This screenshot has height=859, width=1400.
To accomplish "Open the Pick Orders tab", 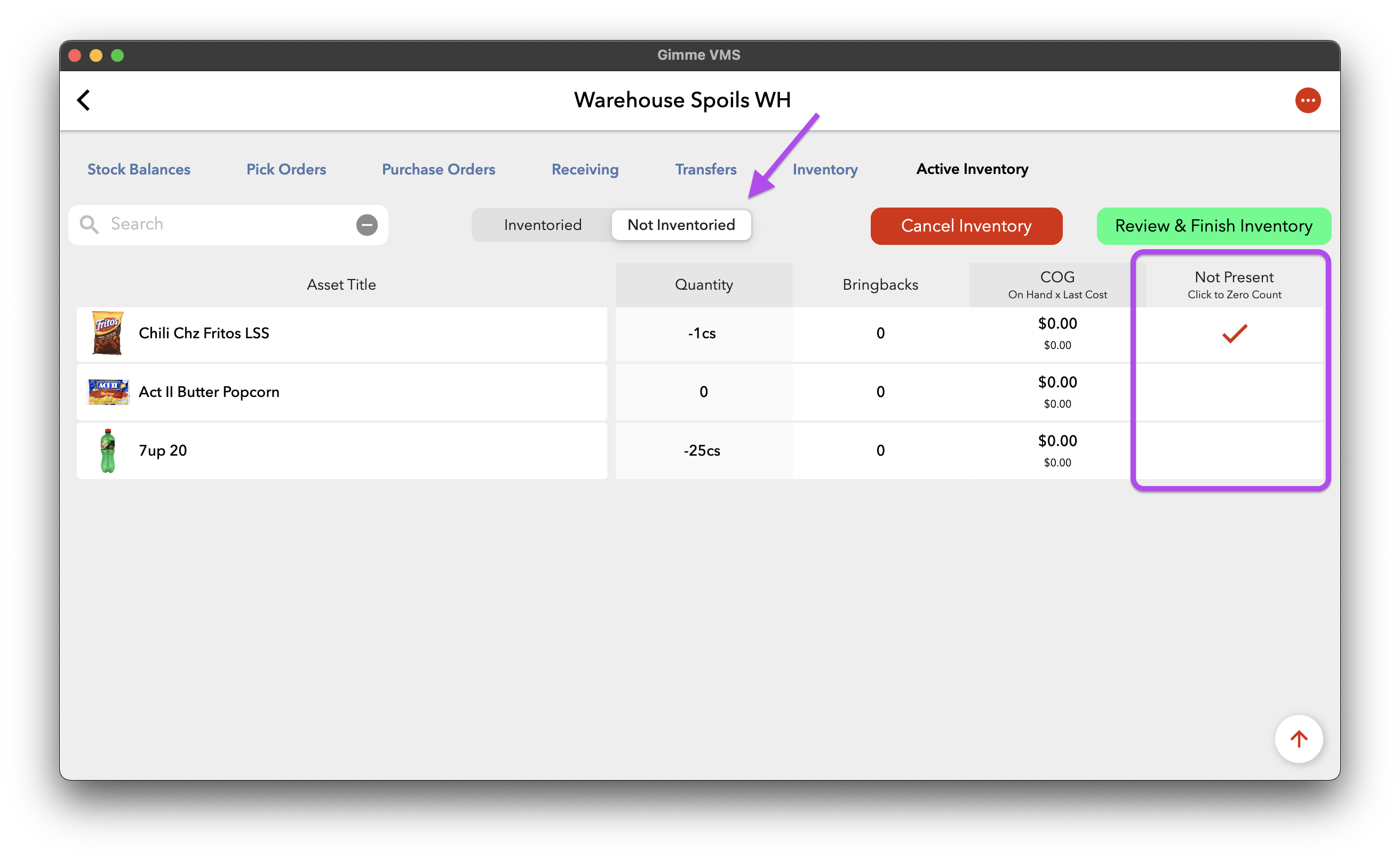I will point(286,169).
